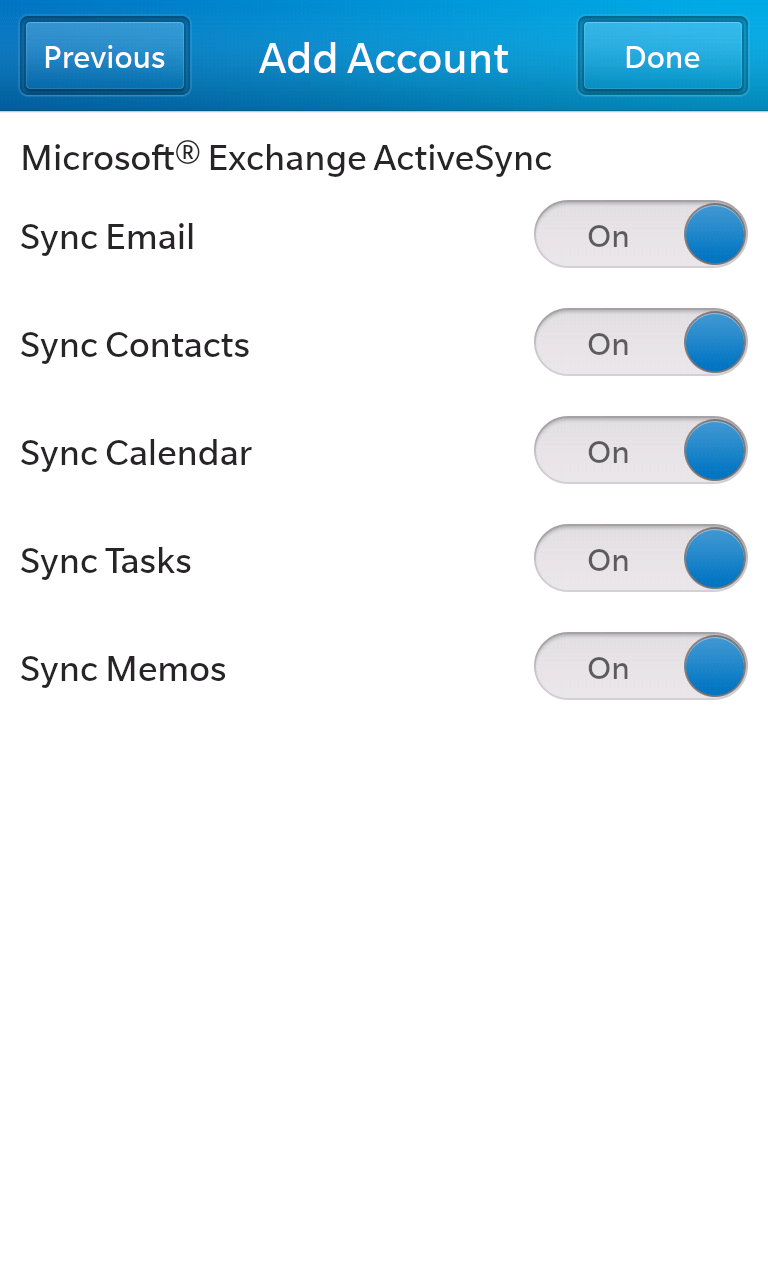This screenshot has height=1280, width=768.
Task: Click the blue knob of Sync Email switch
Action: [x=715, y=235]
